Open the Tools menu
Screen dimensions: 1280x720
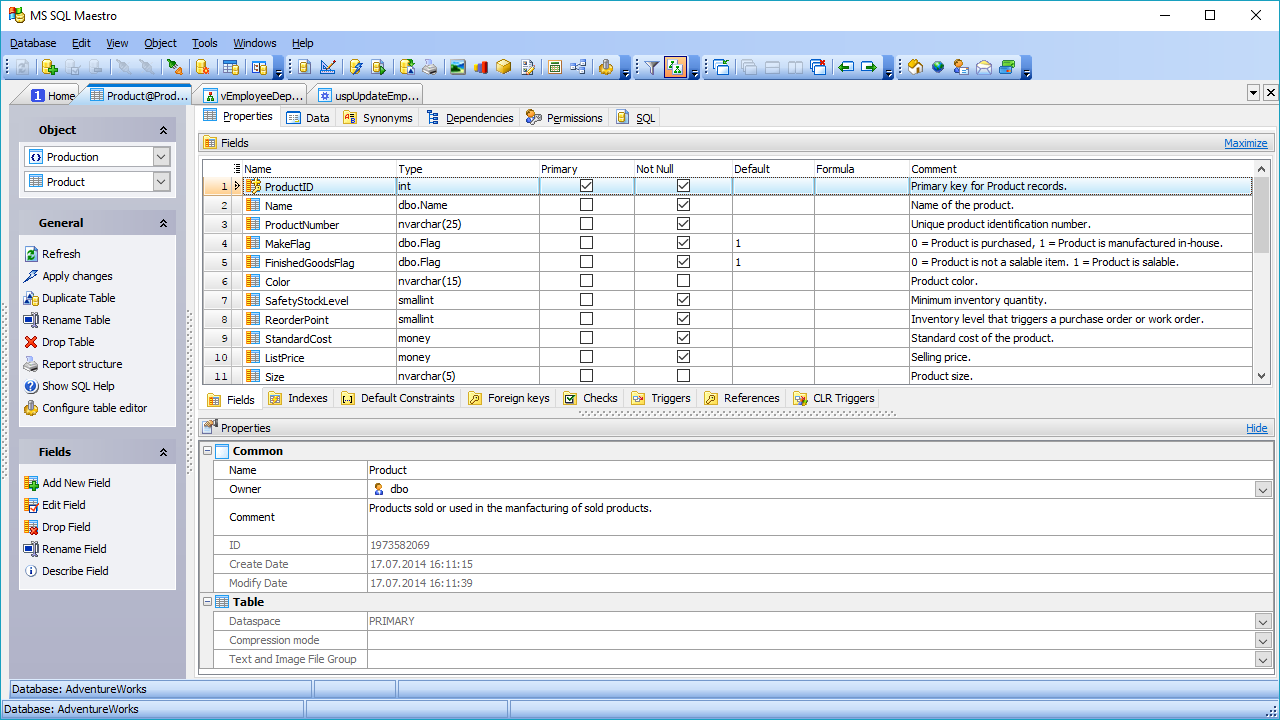coord(204,43)
